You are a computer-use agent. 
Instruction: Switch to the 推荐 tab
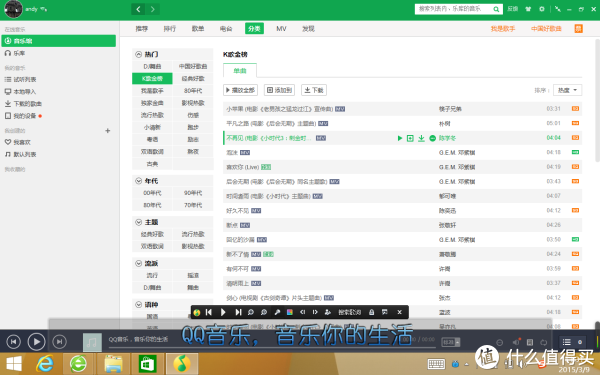coord(142,29)
